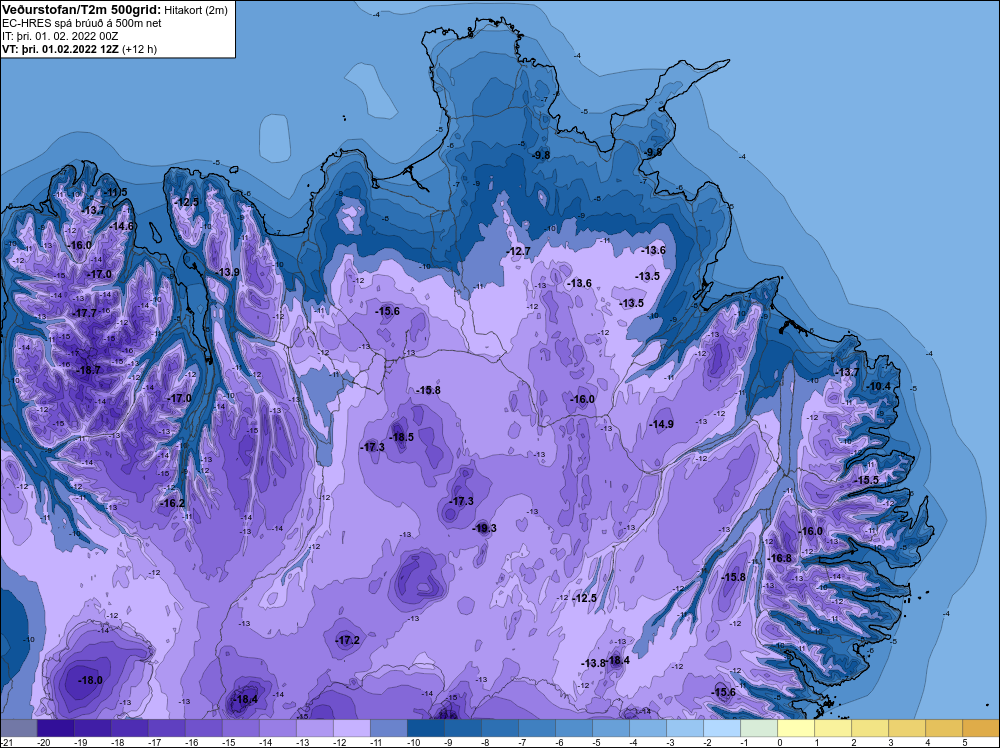
Task: Click the legend label -20
Action: tap(43, 742)
